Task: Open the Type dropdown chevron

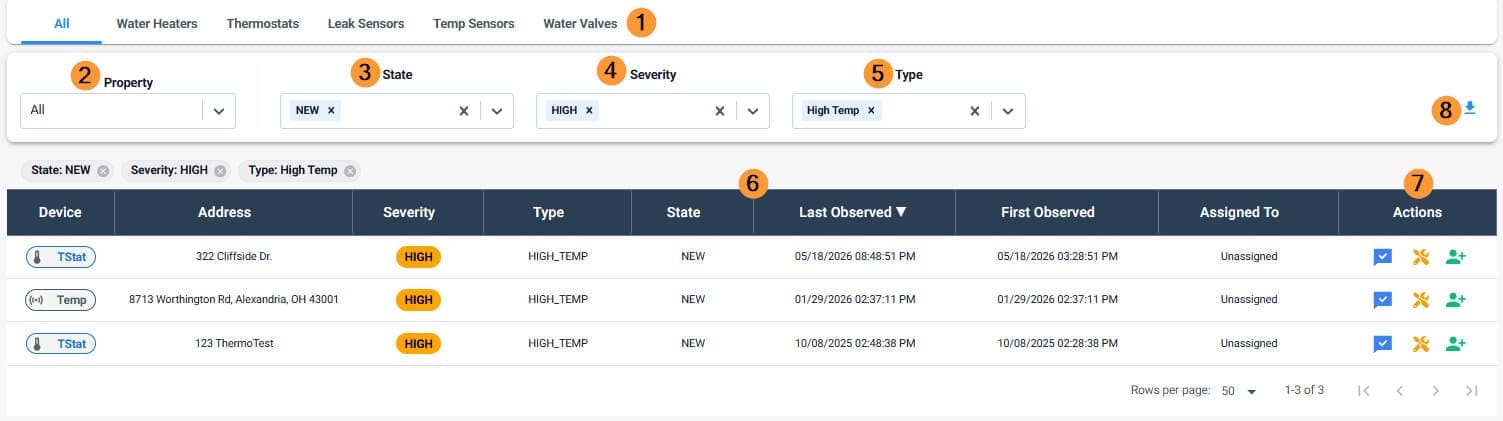Action: click(1008, 111)
